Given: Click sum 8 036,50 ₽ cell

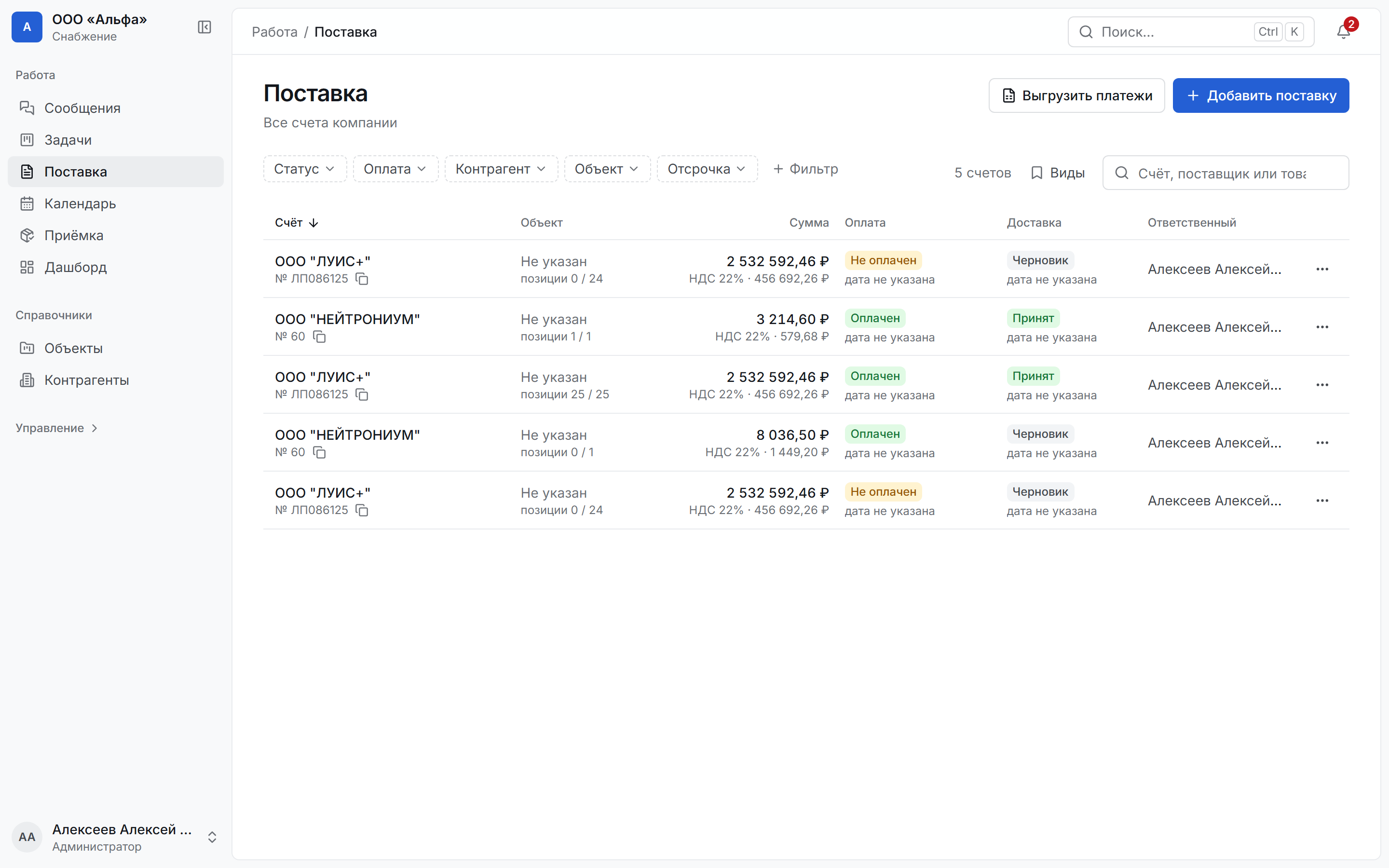Looking at the screenshot, I should [x=792, y=435].
